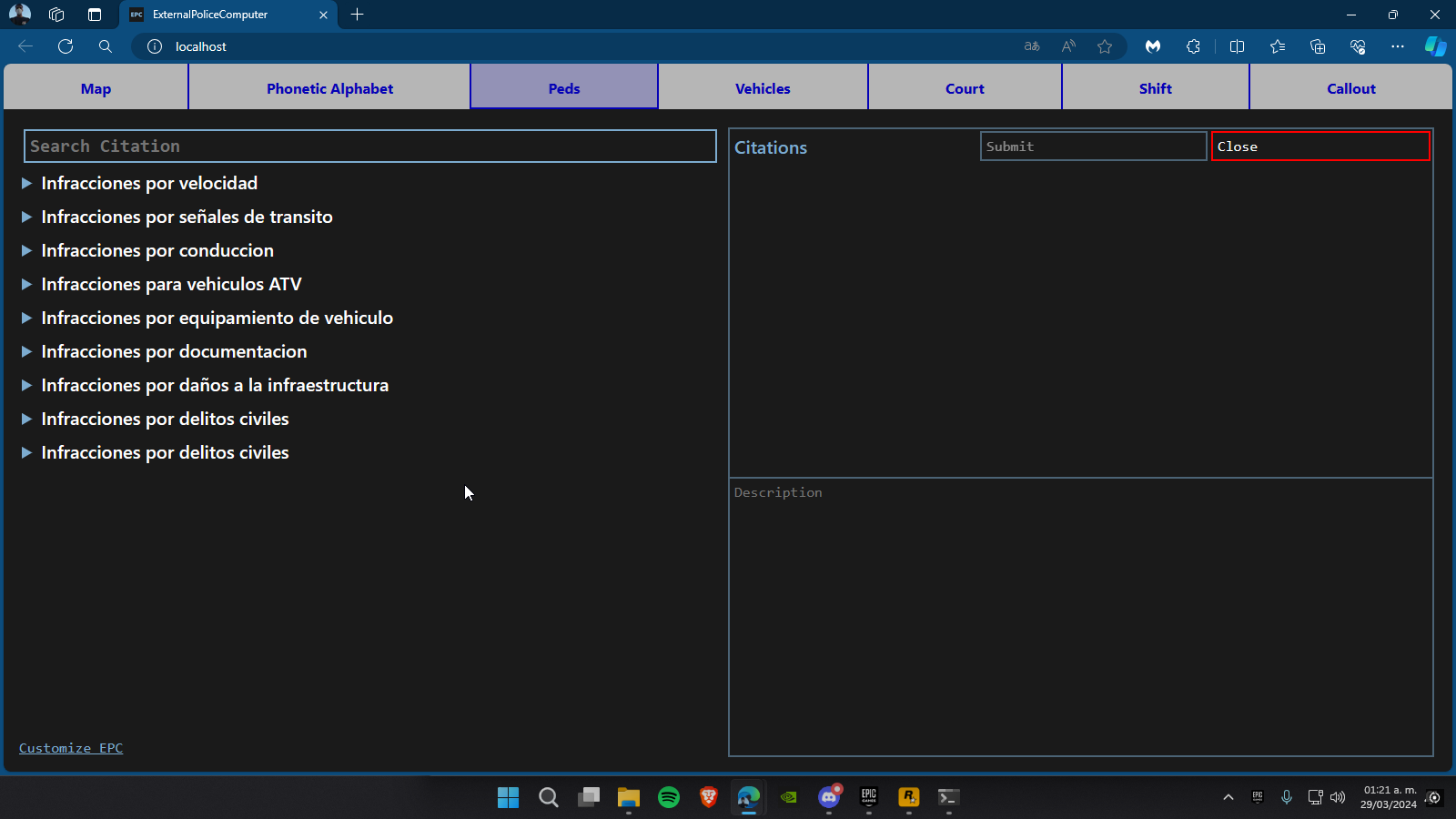This screenshot has width=1456, height=819.
Task: Expand Infracciones por velocidad category
Action: pyautogui.click(x=149, y=184)
